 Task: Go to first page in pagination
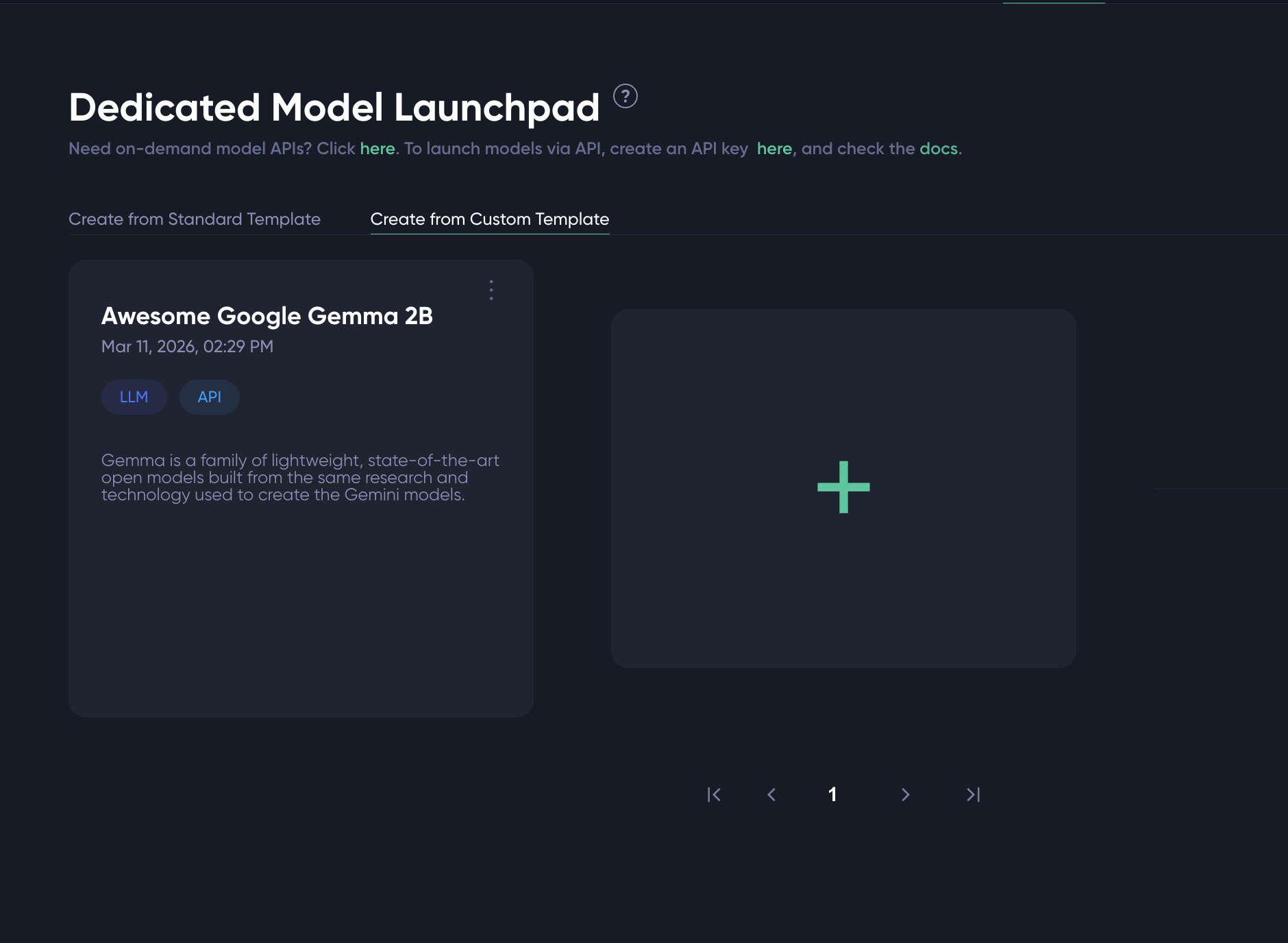pyautogui.click(x=714, y=794)
